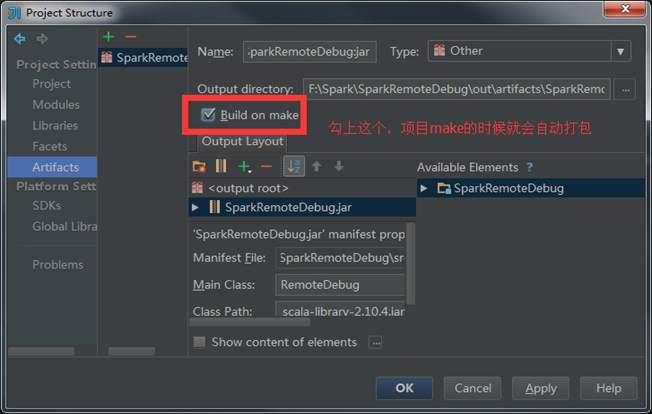The image size is (652, 414).
Task: Select SparkRemoteDebug artifact in list
Action: pos(143,57)
